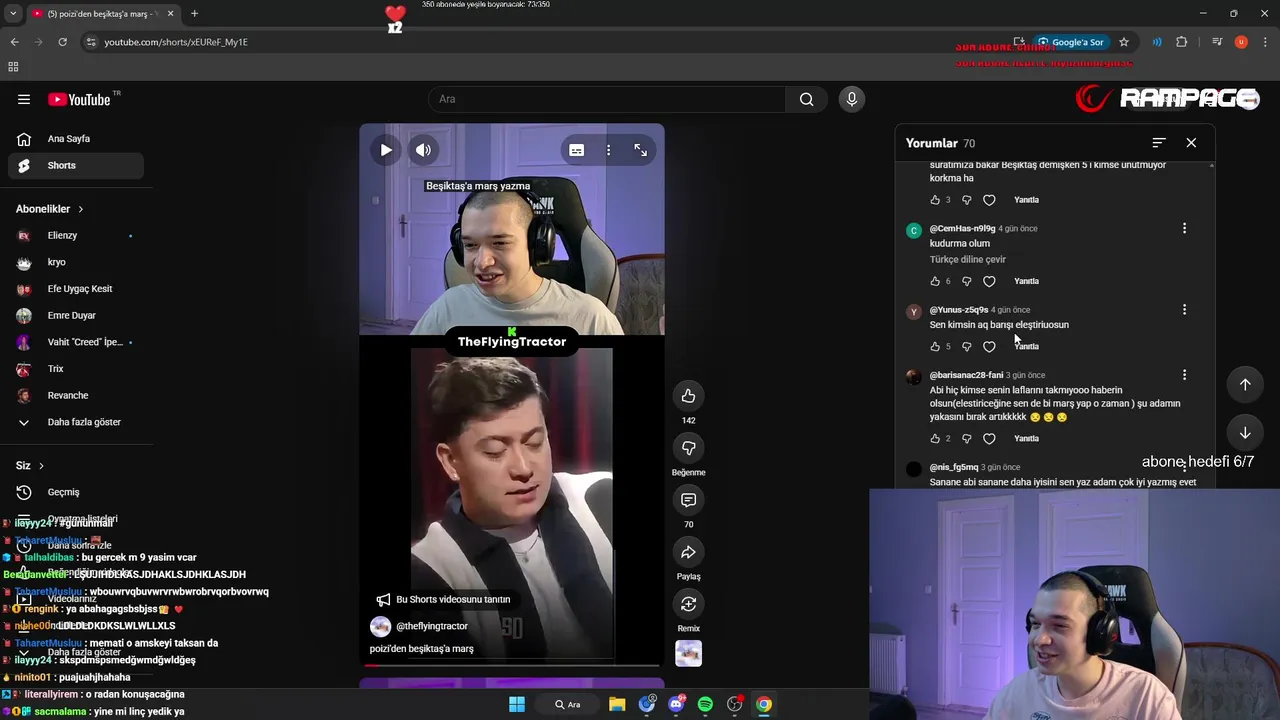Expand the Abonelikler section chevron
Screen dimensions: 1280x720
pos(81,209)
